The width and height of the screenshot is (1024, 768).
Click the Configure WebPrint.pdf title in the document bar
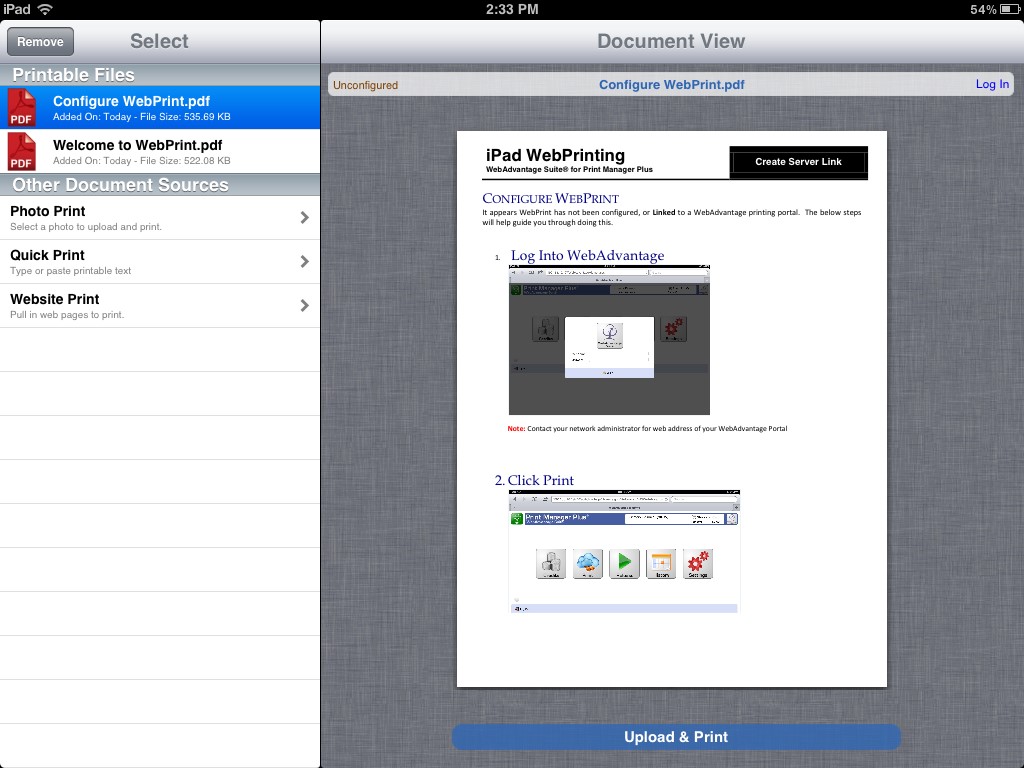coord(671,84)
